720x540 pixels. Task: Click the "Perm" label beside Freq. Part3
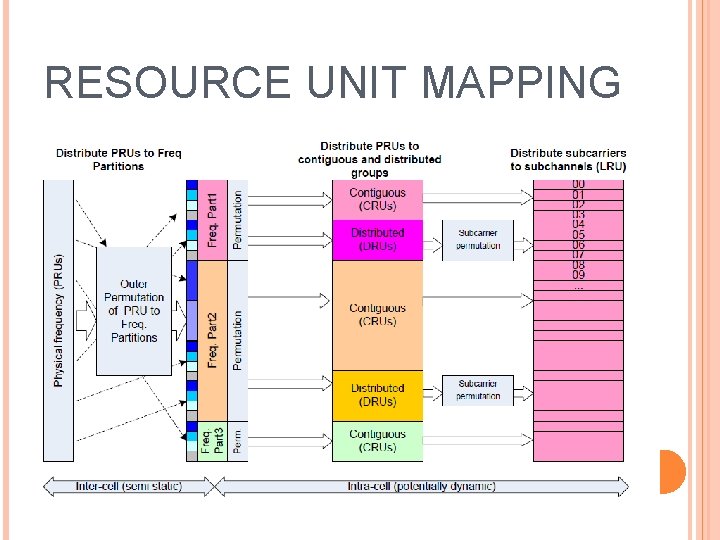click(x=237, y=441)
